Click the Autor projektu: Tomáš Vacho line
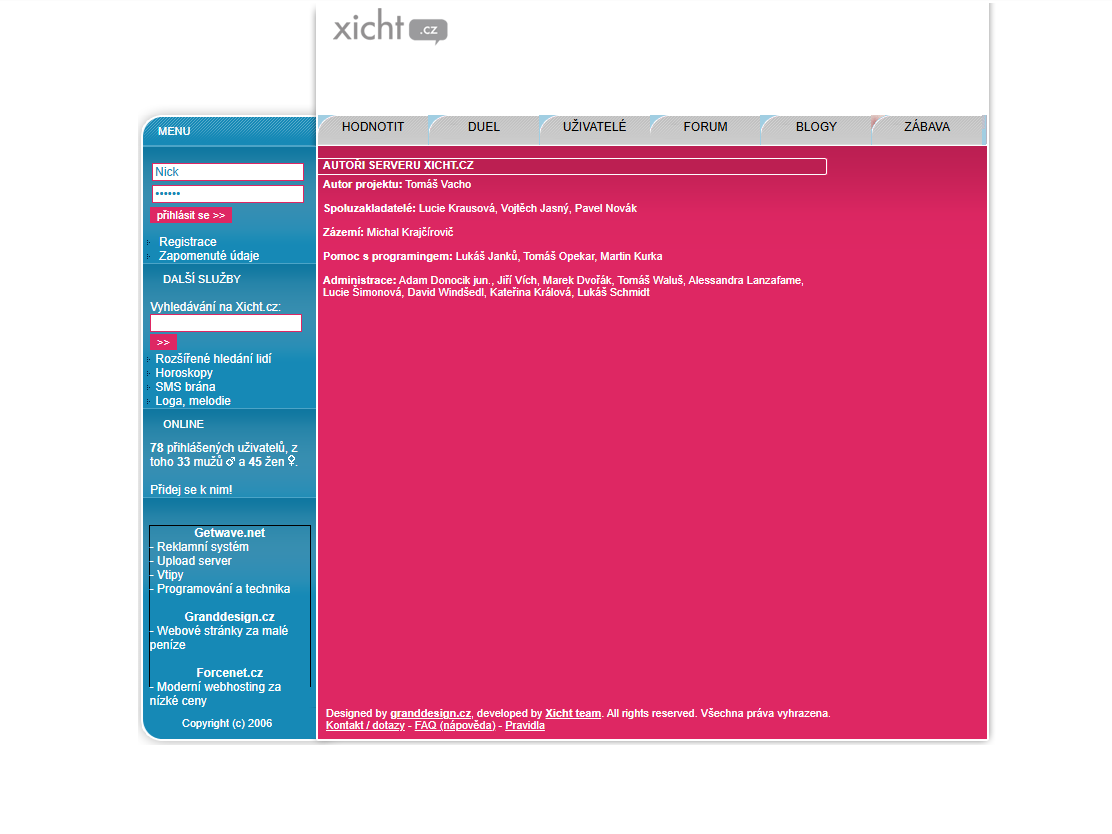Viewport: 1112px width, 834px height. point(397,184)
